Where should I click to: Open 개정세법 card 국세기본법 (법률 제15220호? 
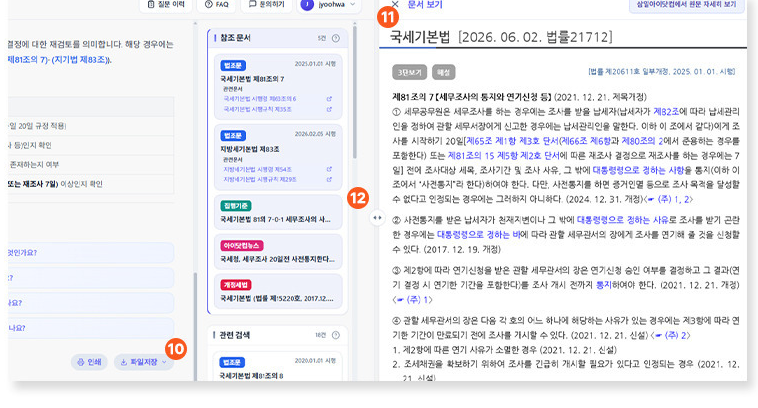pyautogui.click(x=278, y=291)
